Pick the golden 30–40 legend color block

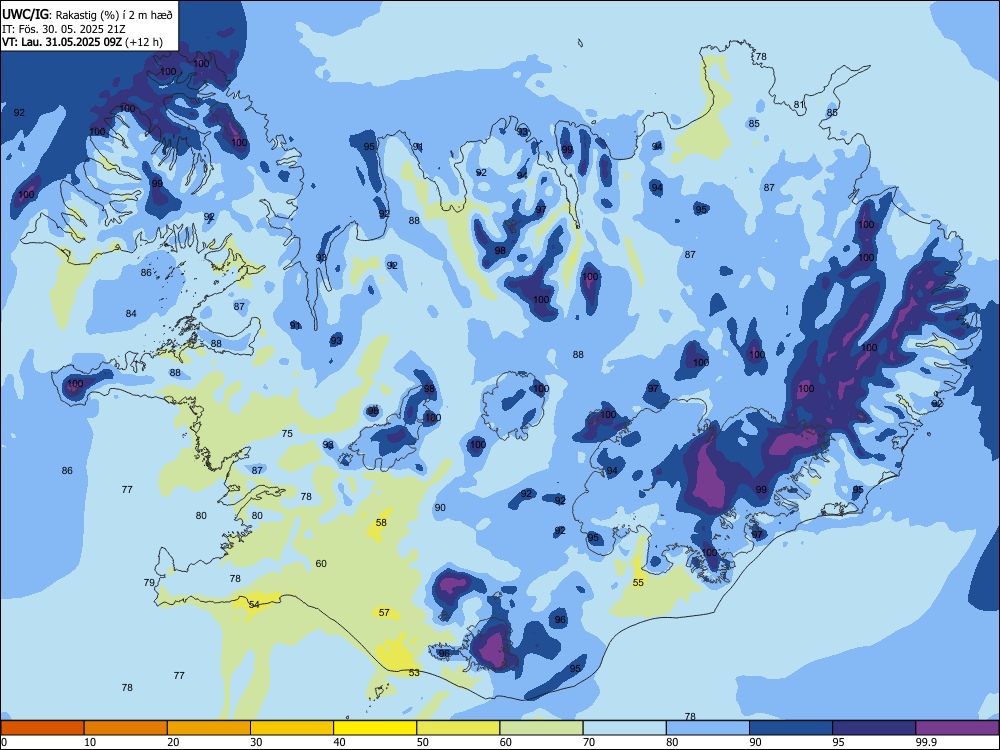click(292, 728)
